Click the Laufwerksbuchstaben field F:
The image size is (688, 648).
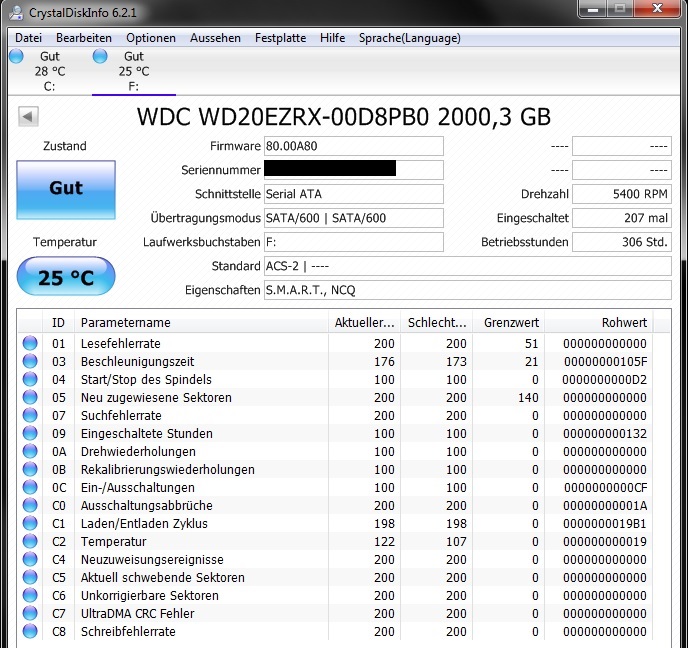[x=354, y=242]
